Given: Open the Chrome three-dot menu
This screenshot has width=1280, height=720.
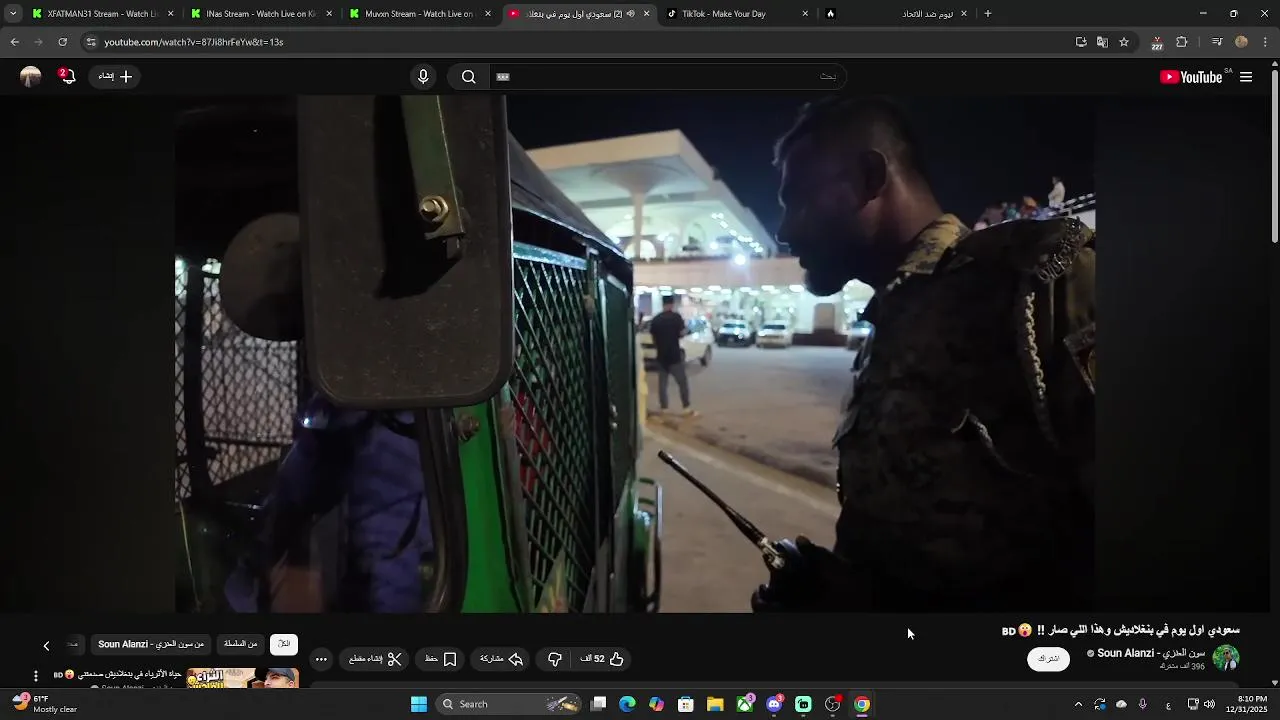Looking at the screenshot, I should click(x=1266, y=42).
